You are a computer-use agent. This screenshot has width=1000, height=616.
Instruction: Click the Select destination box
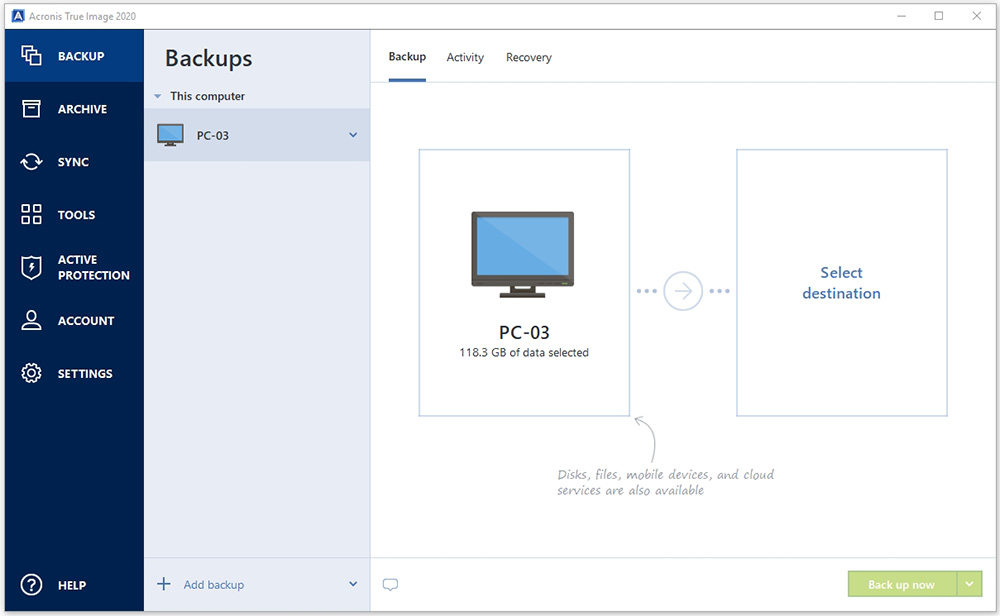point(841,282)
